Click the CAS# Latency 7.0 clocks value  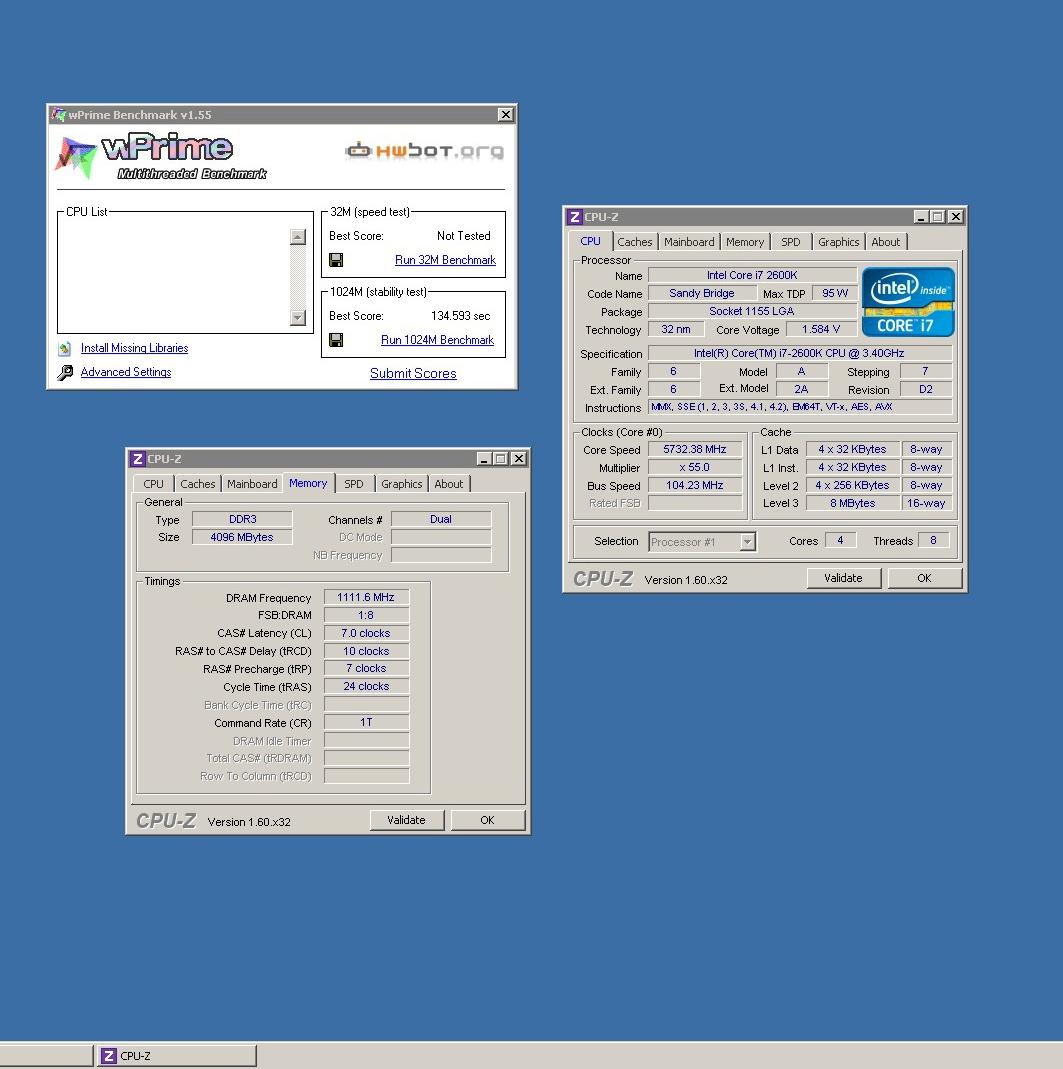coord(366,633)
